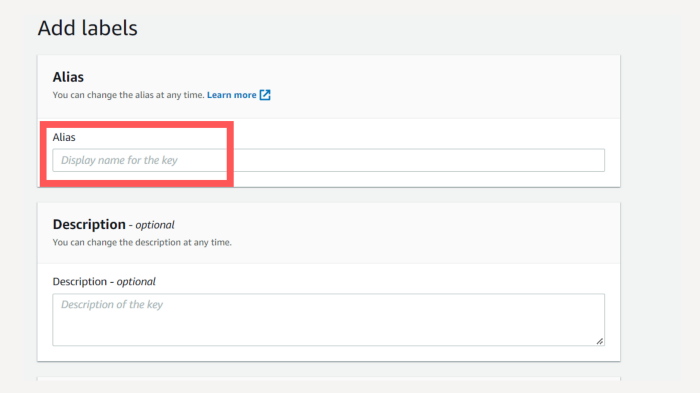Click the 'Alias' field label above the input

[64, 137]
